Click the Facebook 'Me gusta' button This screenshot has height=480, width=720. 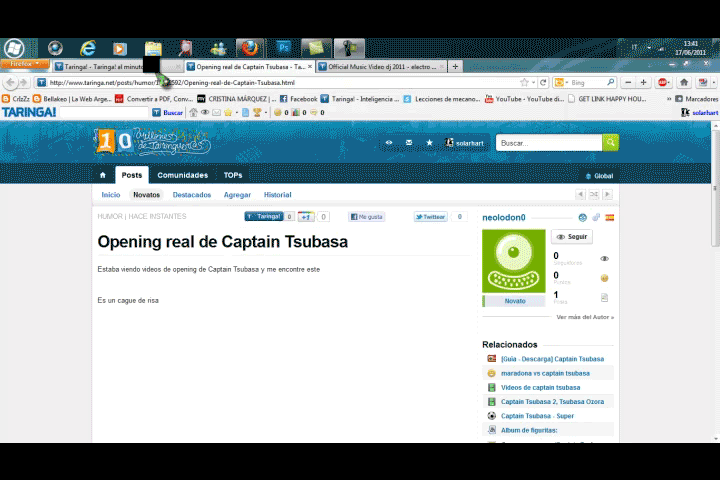366,217
